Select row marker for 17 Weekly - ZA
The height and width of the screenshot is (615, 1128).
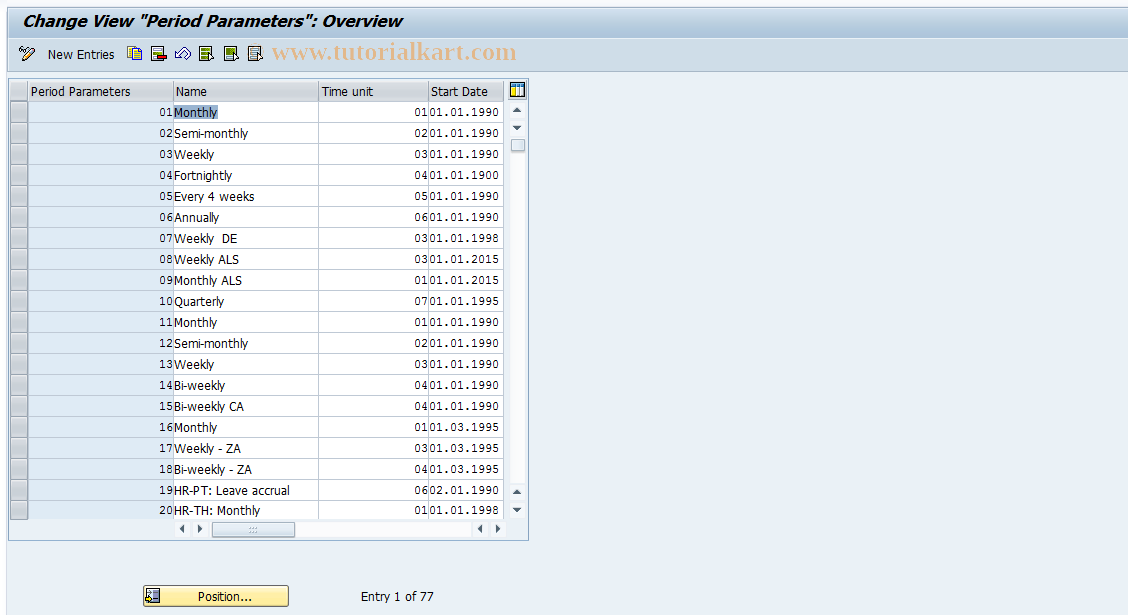[19, 448]
